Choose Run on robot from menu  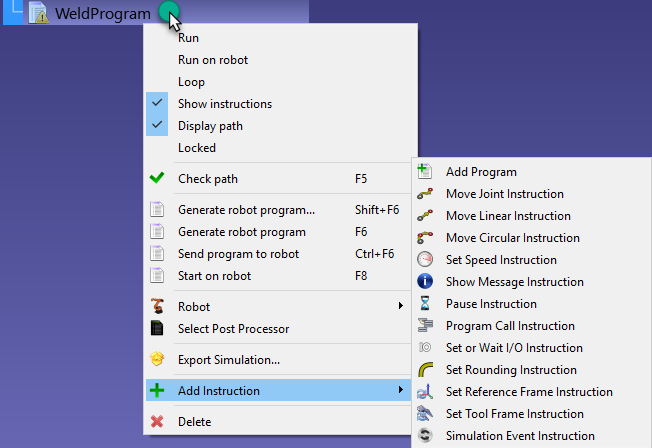point(212,60)
